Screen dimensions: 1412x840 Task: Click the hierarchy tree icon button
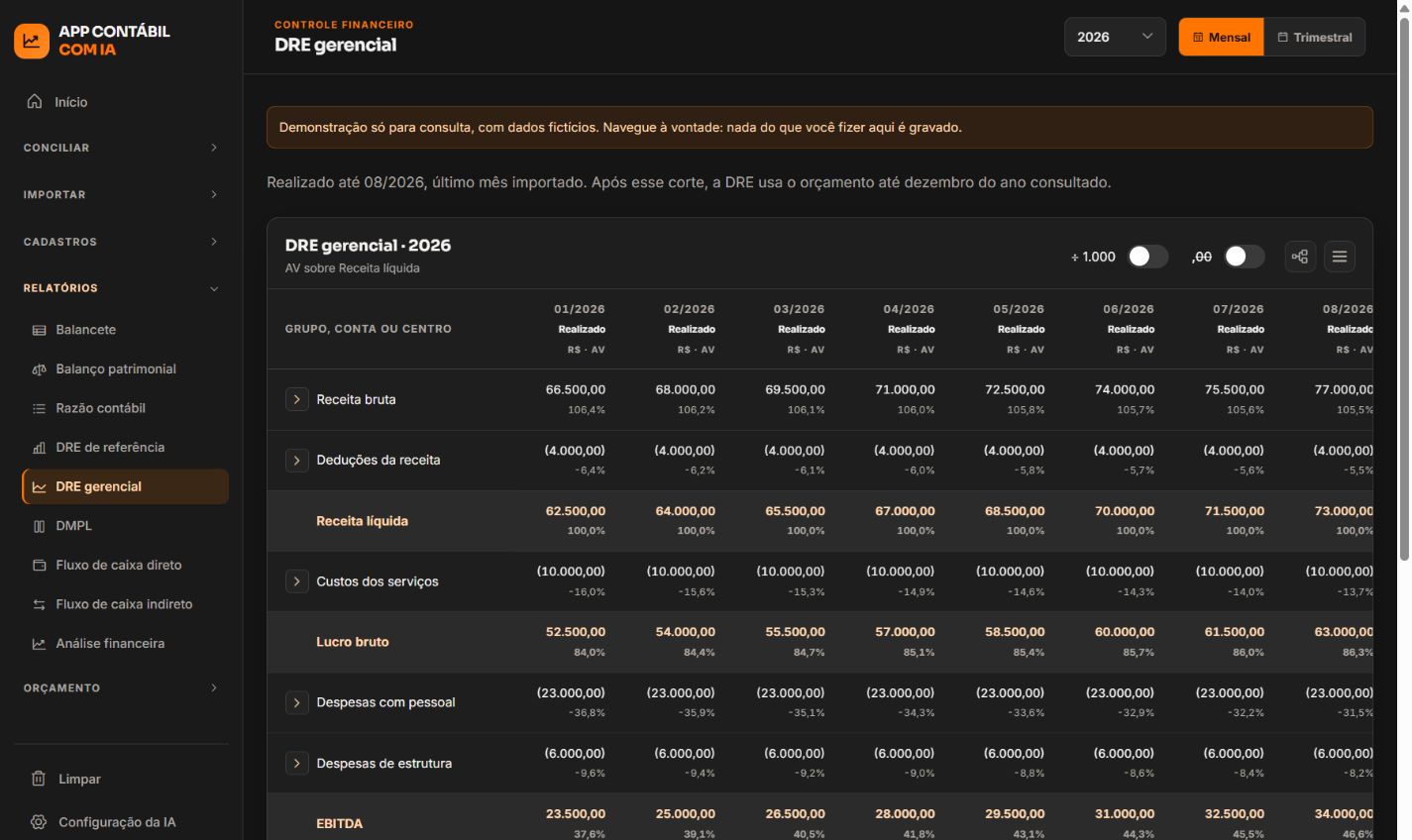click(x=1299, y=257)
